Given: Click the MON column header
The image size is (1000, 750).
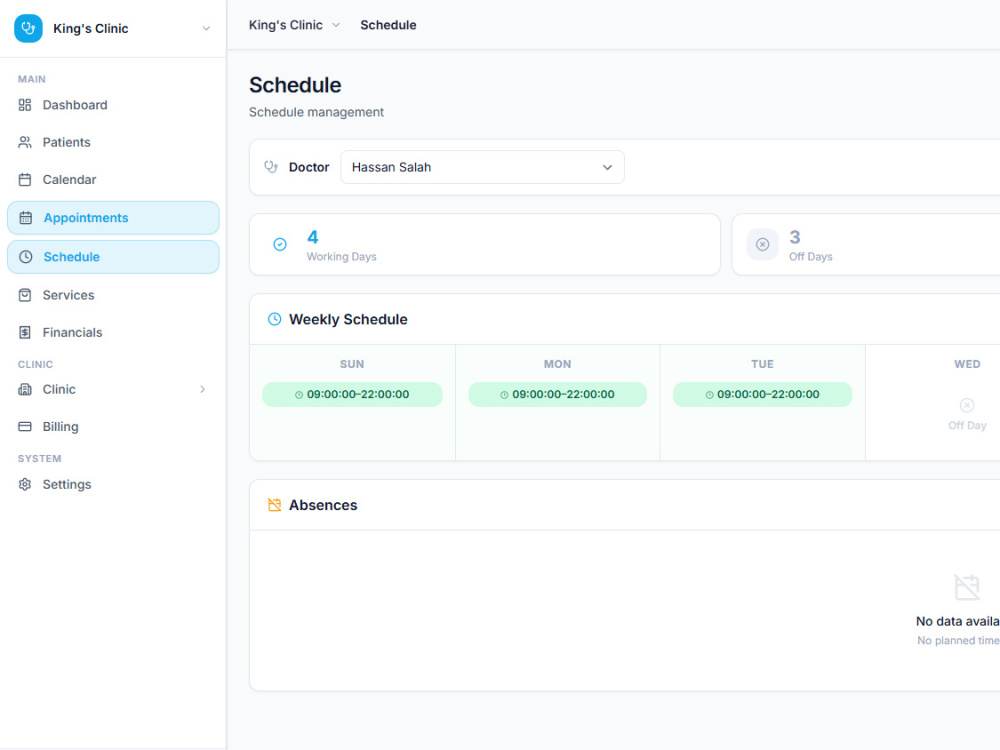Looking at the screenshot, I should click(x=557, y=364).
